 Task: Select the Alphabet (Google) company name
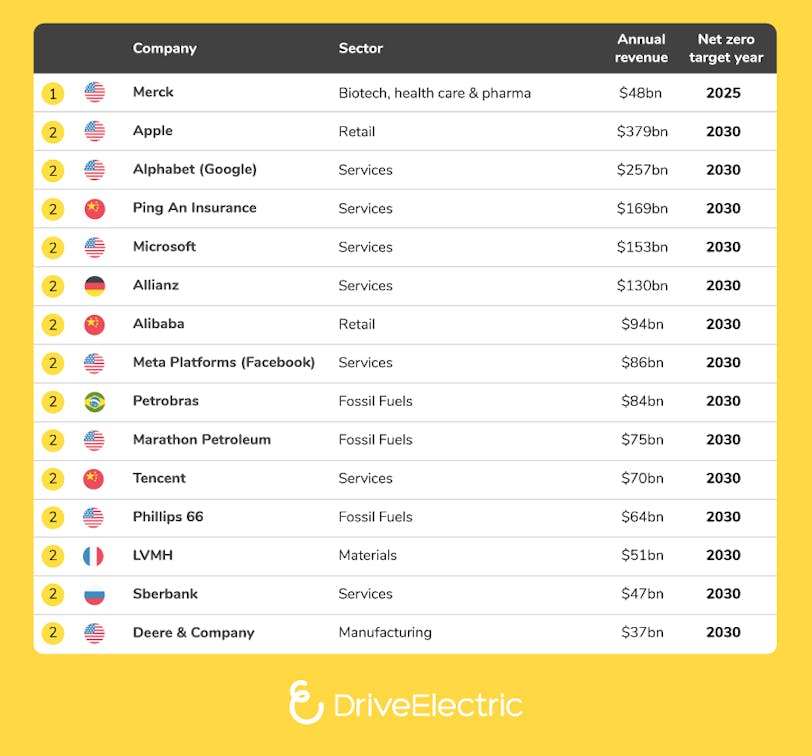pos(195,169)
